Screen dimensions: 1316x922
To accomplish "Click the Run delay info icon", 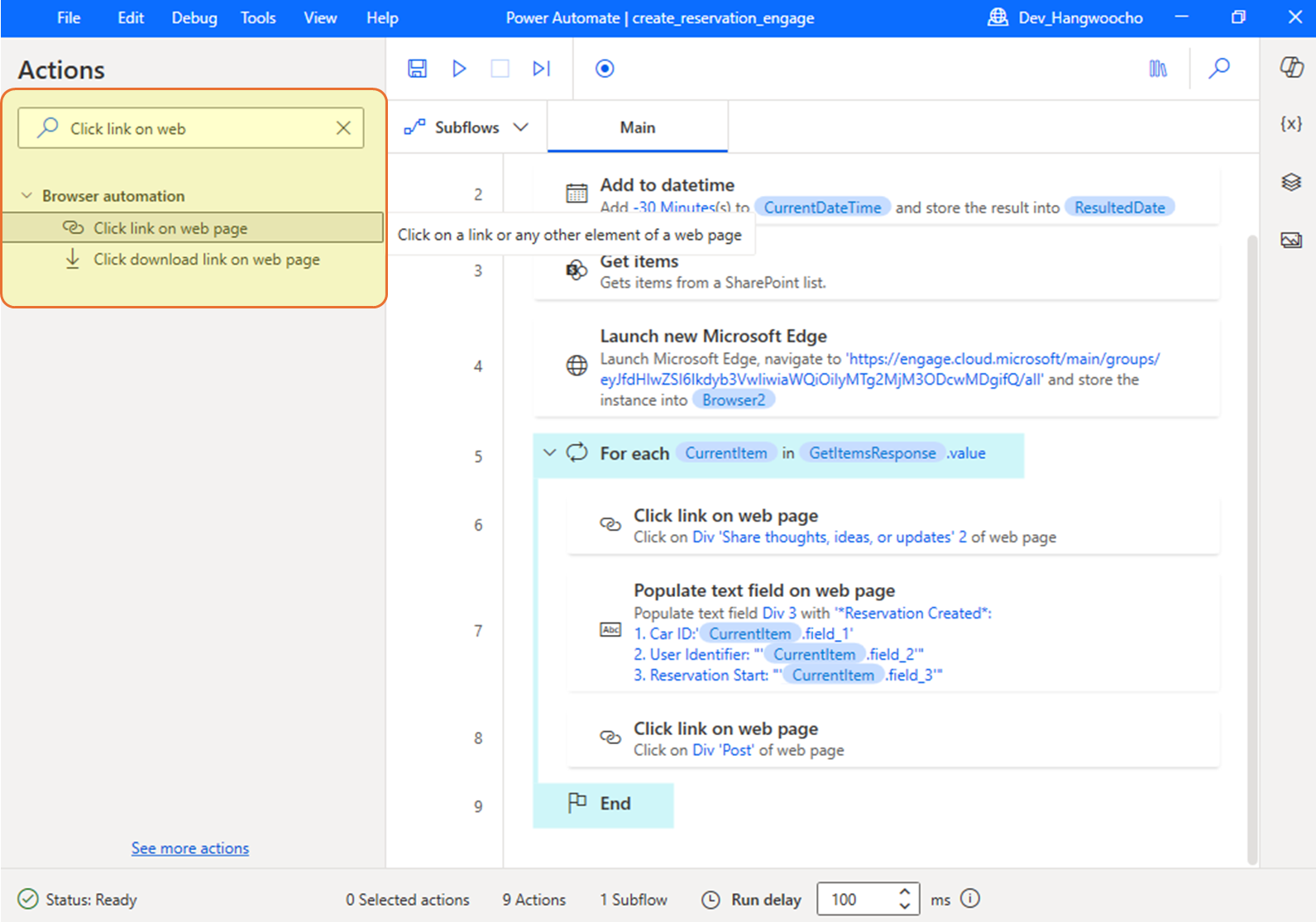I will (x=971, y=899).
